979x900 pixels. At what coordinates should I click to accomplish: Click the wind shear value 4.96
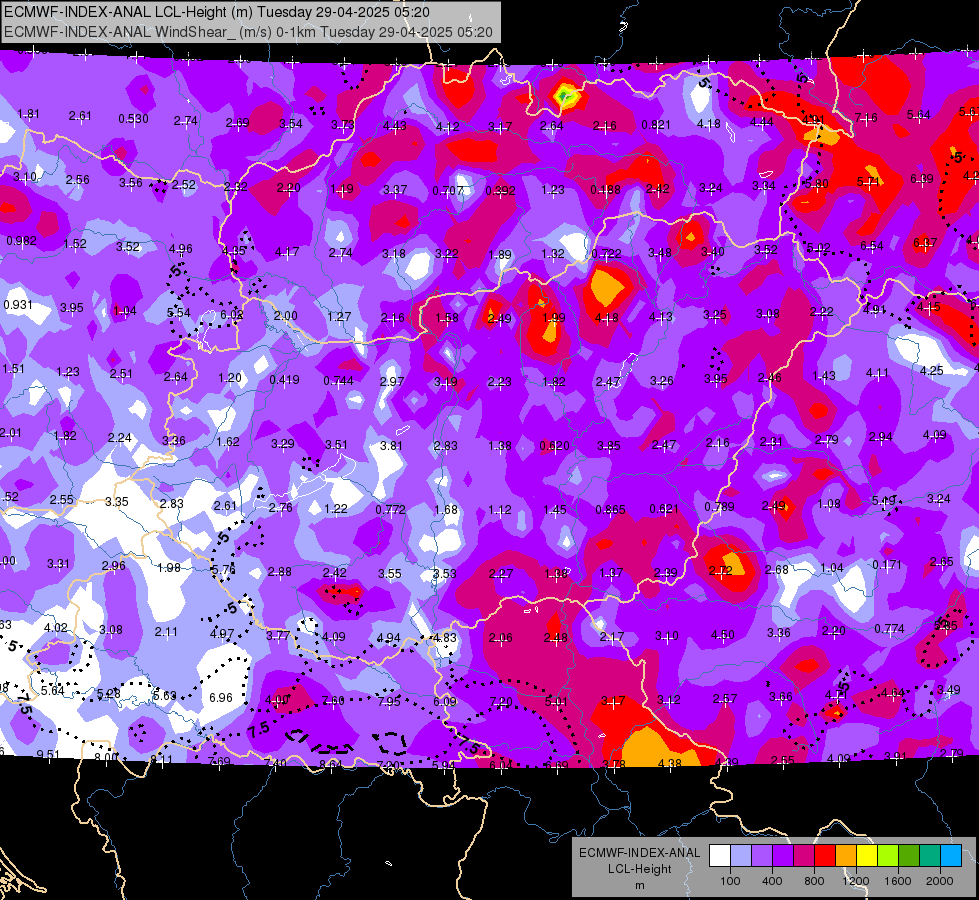click(180, 249)
